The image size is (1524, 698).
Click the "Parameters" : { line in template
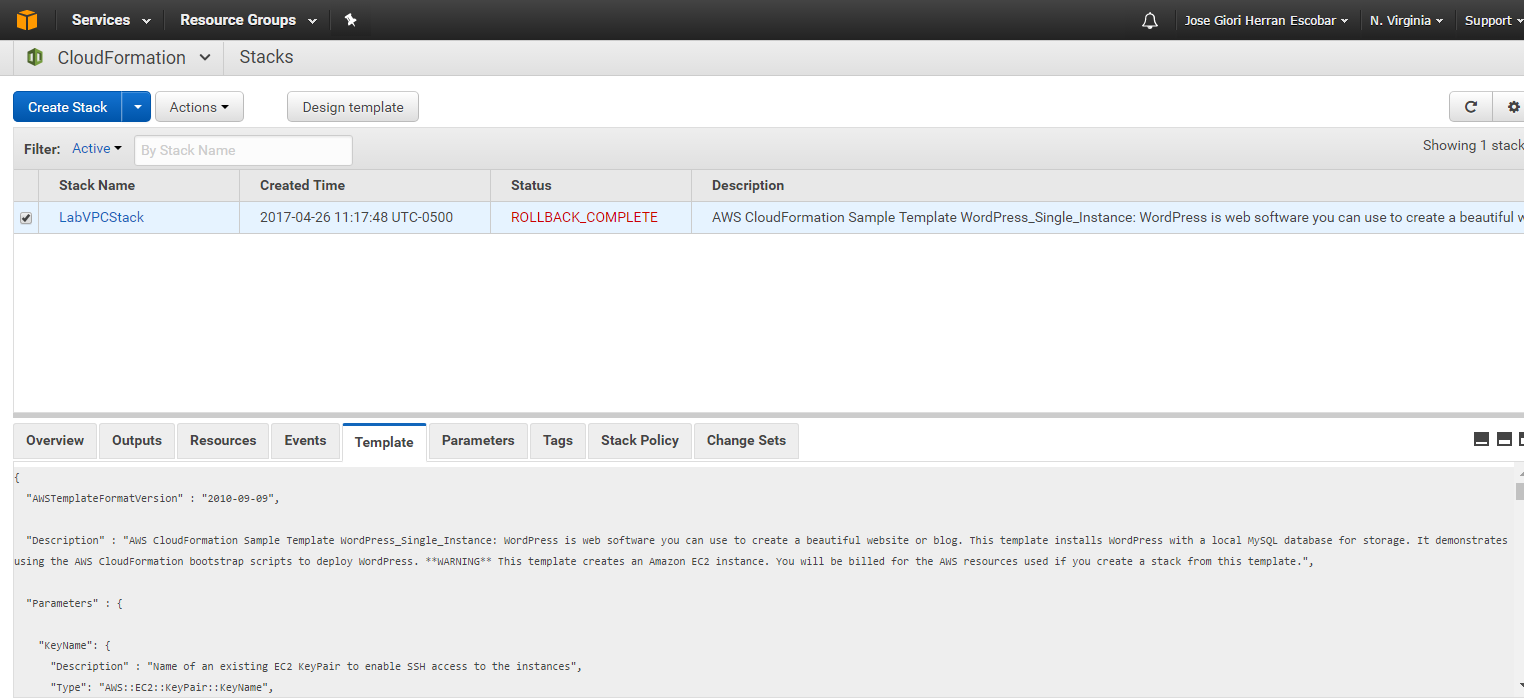(x=74, y=603)
